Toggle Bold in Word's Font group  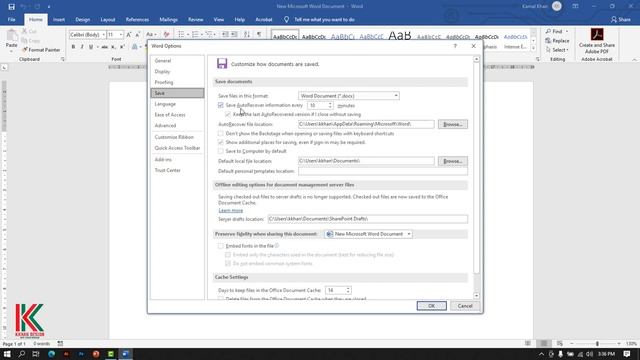click(x=73, y=47)
